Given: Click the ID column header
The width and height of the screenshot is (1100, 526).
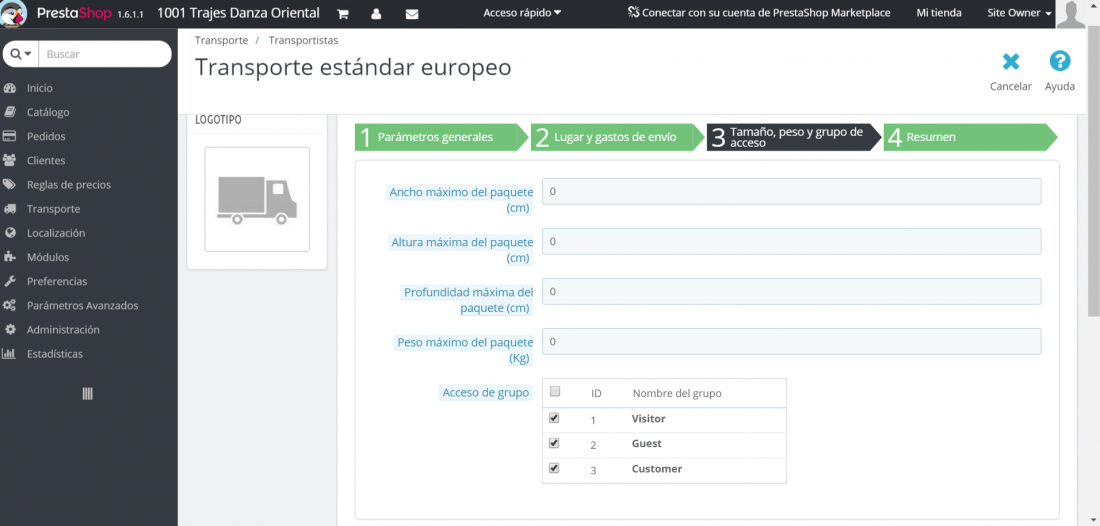Looking at the screenshot, I should (x=596, y=393).
